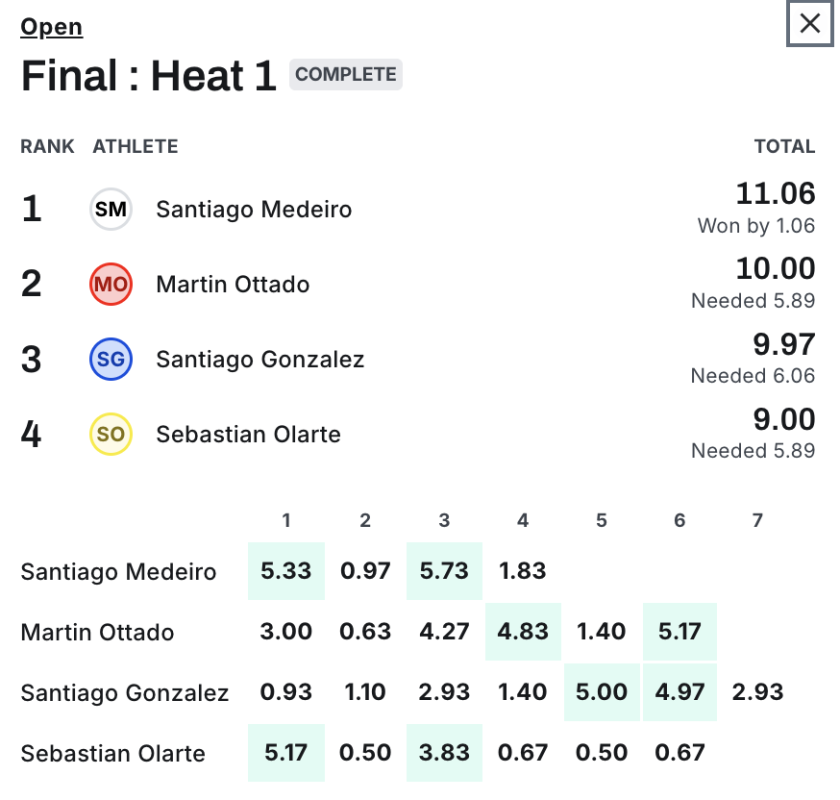
Task: Click Santiago Medeiro's highlighted 5.73 wave score
Action: [x=444, y=571]
